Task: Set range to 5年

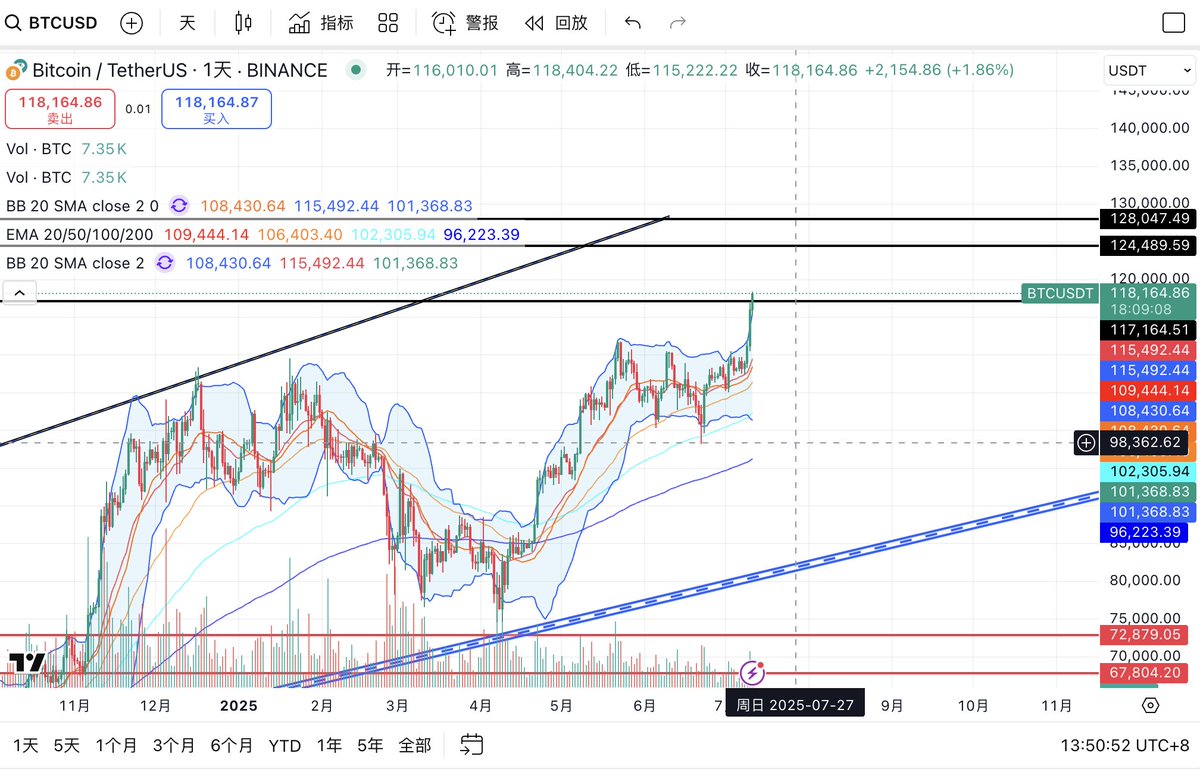Action: point(370,745)
